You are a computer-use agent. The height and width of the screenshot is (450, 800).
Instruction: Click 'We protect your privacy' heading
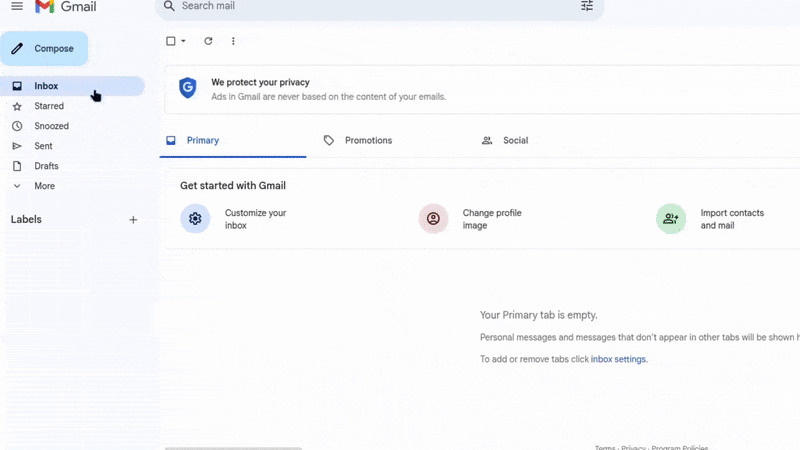pos(260,82)
